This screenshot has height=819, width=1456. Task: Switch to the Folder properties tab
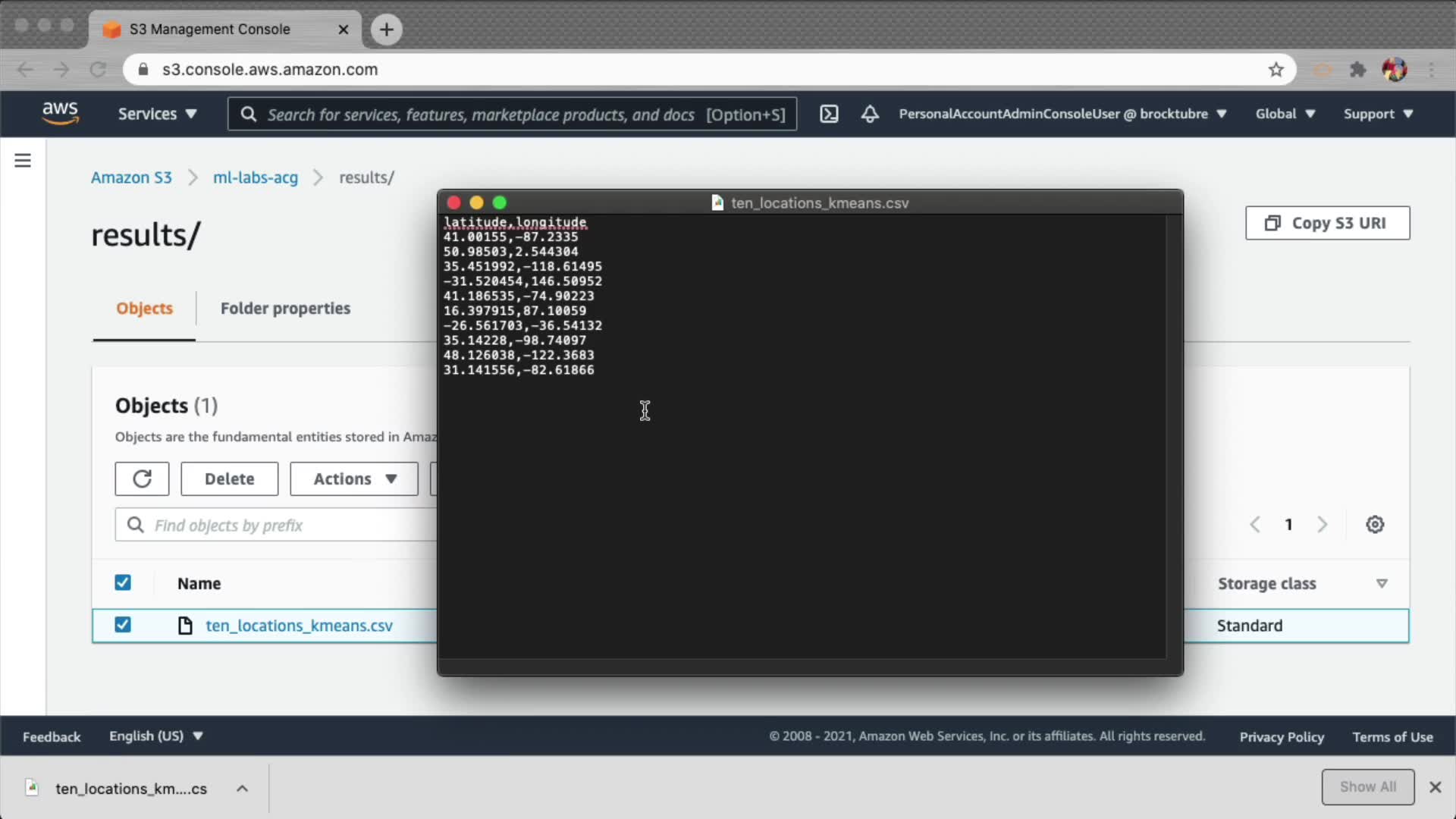285,309
